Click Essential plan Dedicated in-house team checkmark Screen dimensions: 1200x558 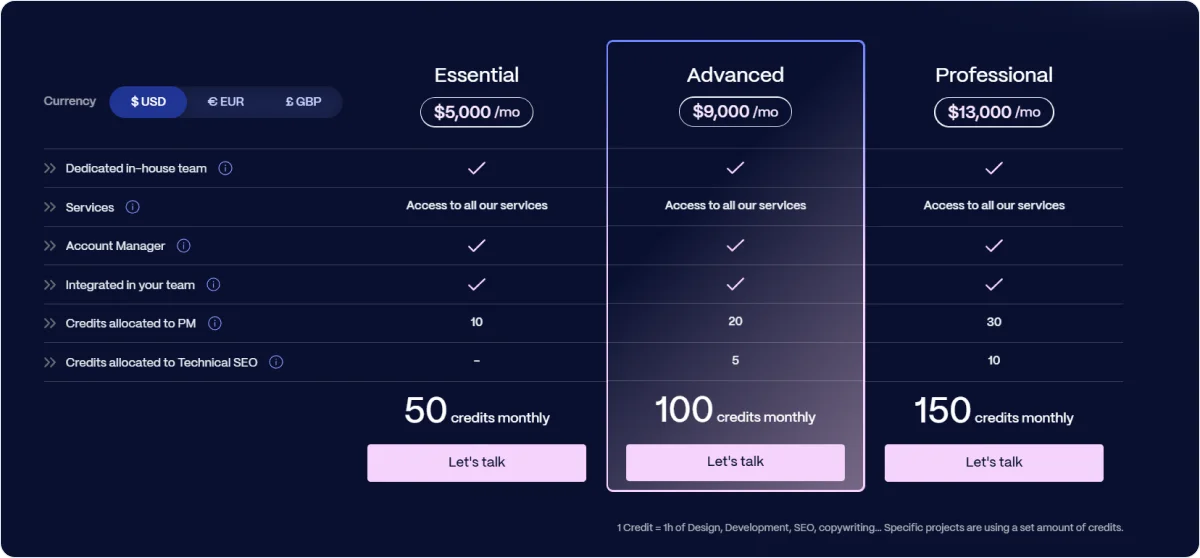pyautogui.click(x=477, y=168)
